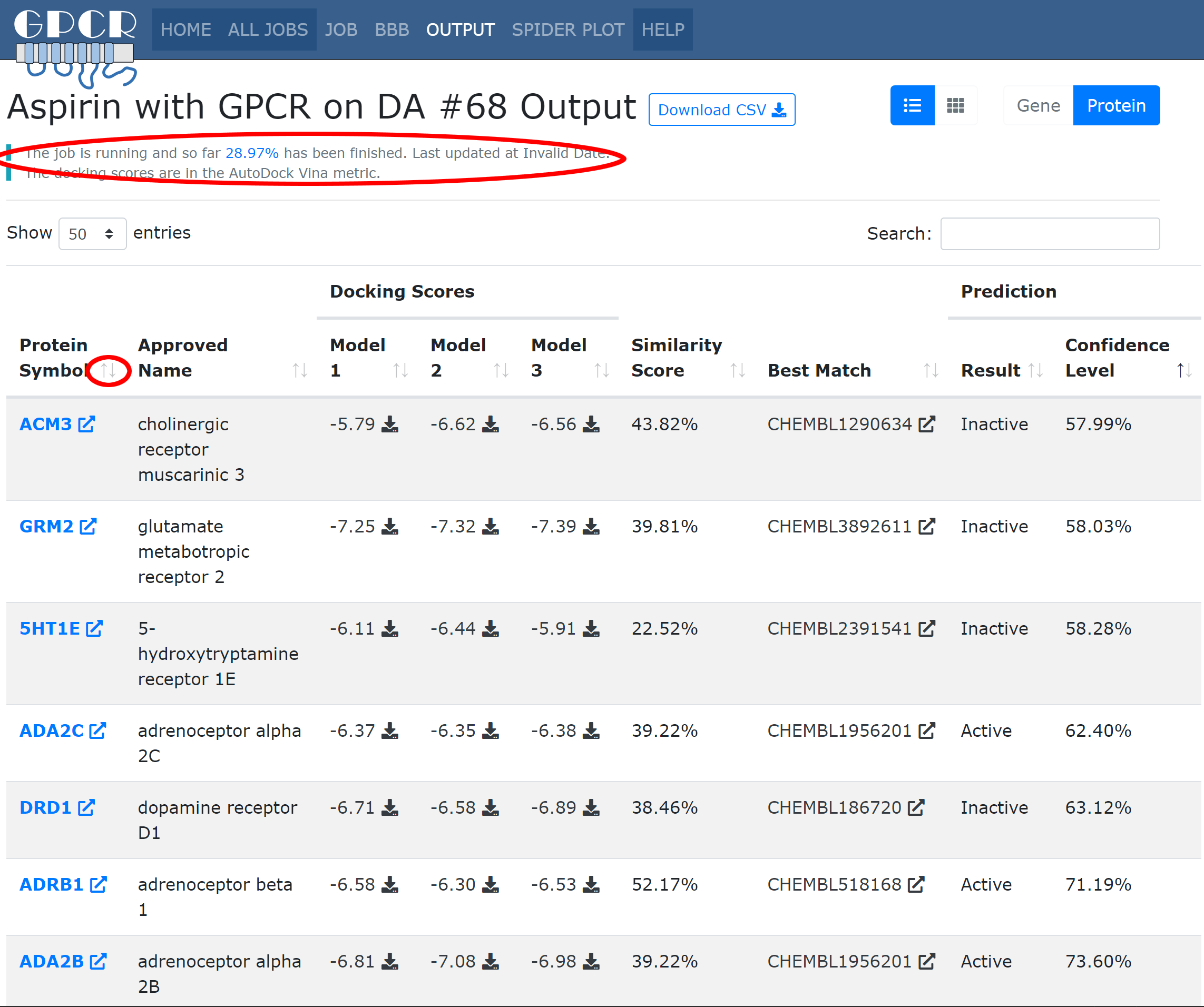Open the entries count dropdown
The image size is (1204, 1007).
(x=92, y=234)
